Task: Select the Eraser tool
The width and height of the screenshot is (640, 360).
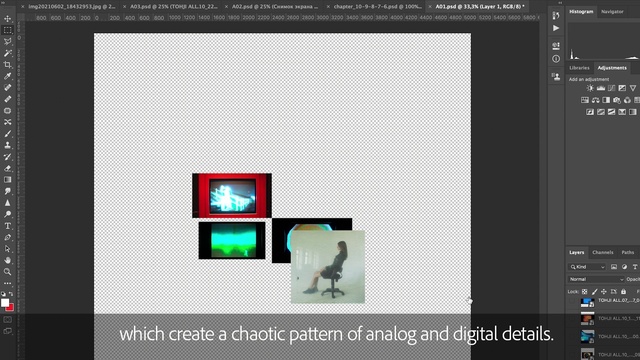Action: click(7, 168)
